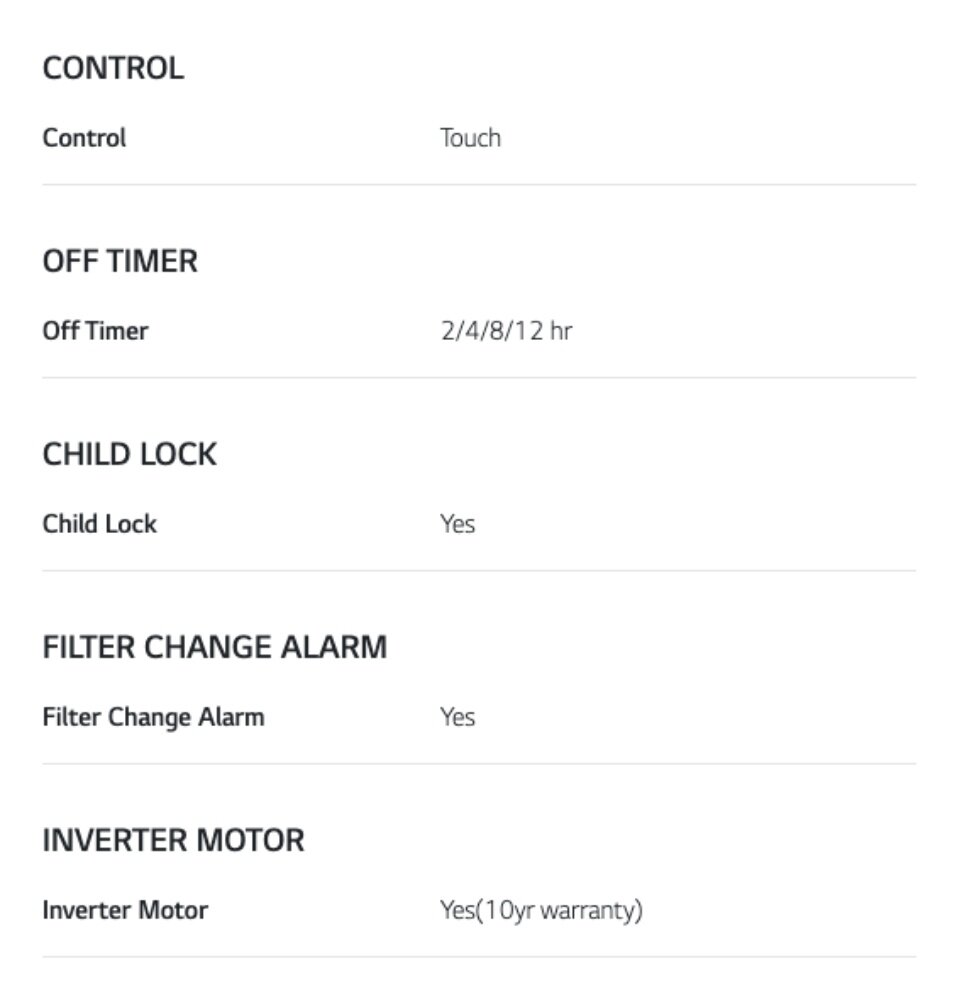Click the divider under the Inverter Motor row
Screen dimensions: 960x1000
coord(478,957)
